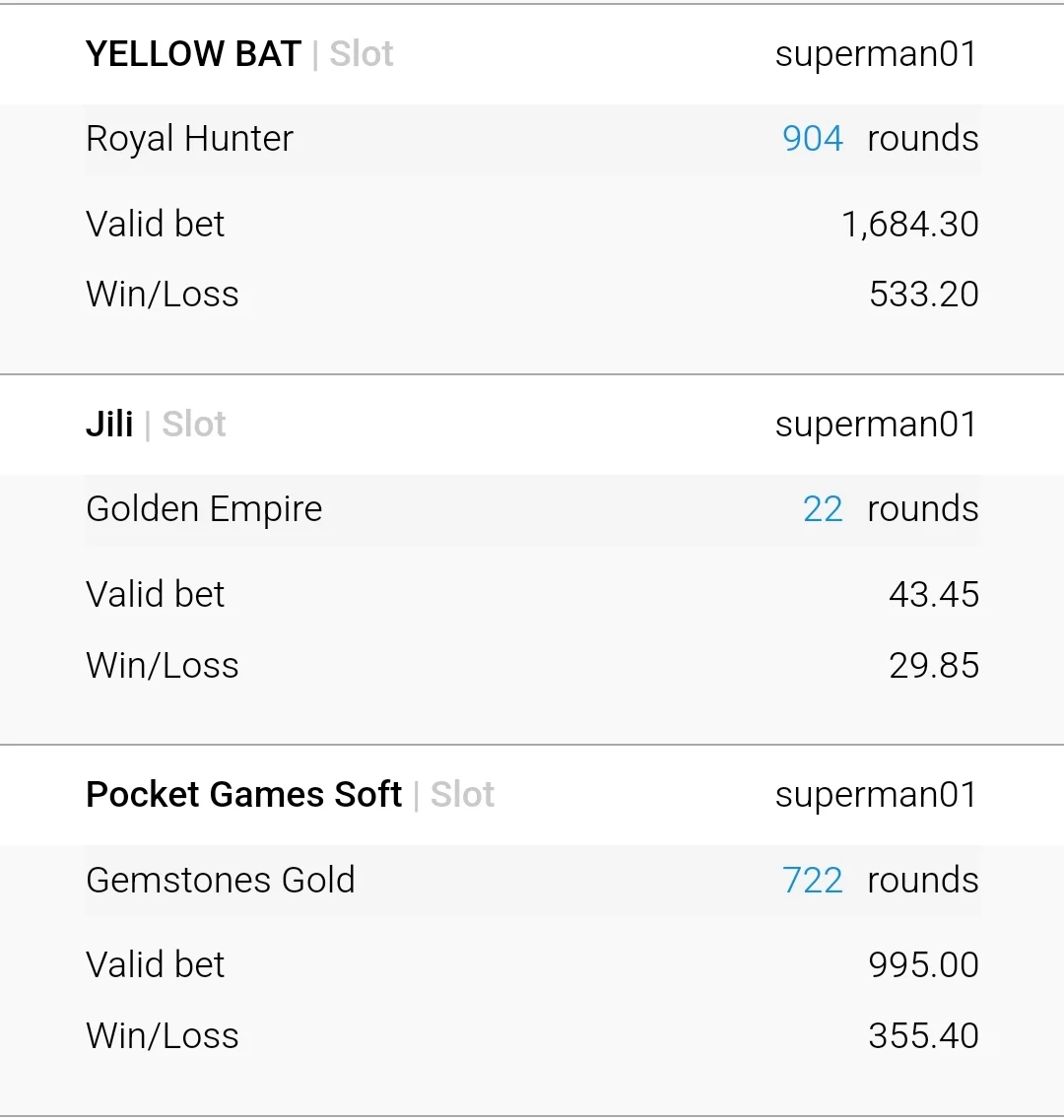
Task: Click the 355.40 win/loss value
Action: (924, 1035)
